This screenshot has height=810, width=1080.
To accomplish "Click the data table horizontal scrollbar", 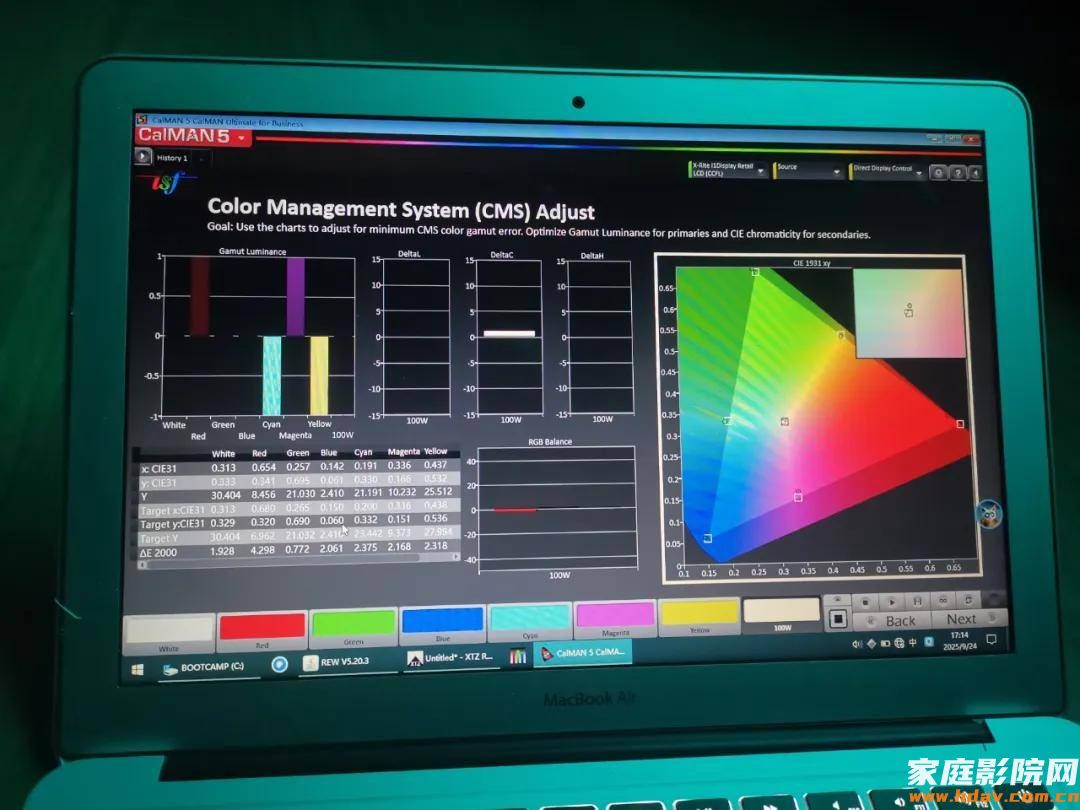I will [298, 562].
